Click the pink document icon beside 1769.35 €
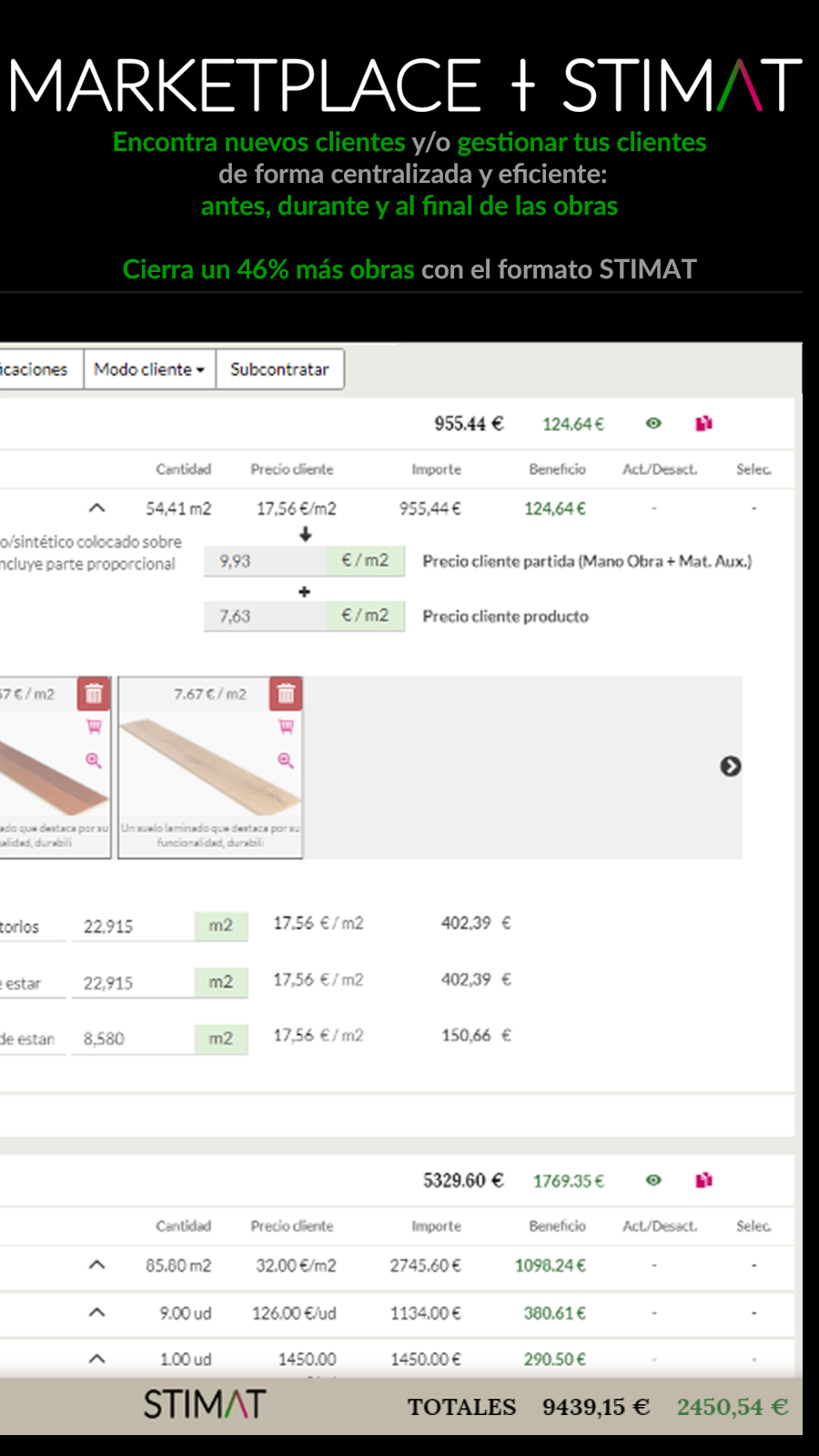Viewport: 819px width, 1456px height. [x=703, y=1180]
